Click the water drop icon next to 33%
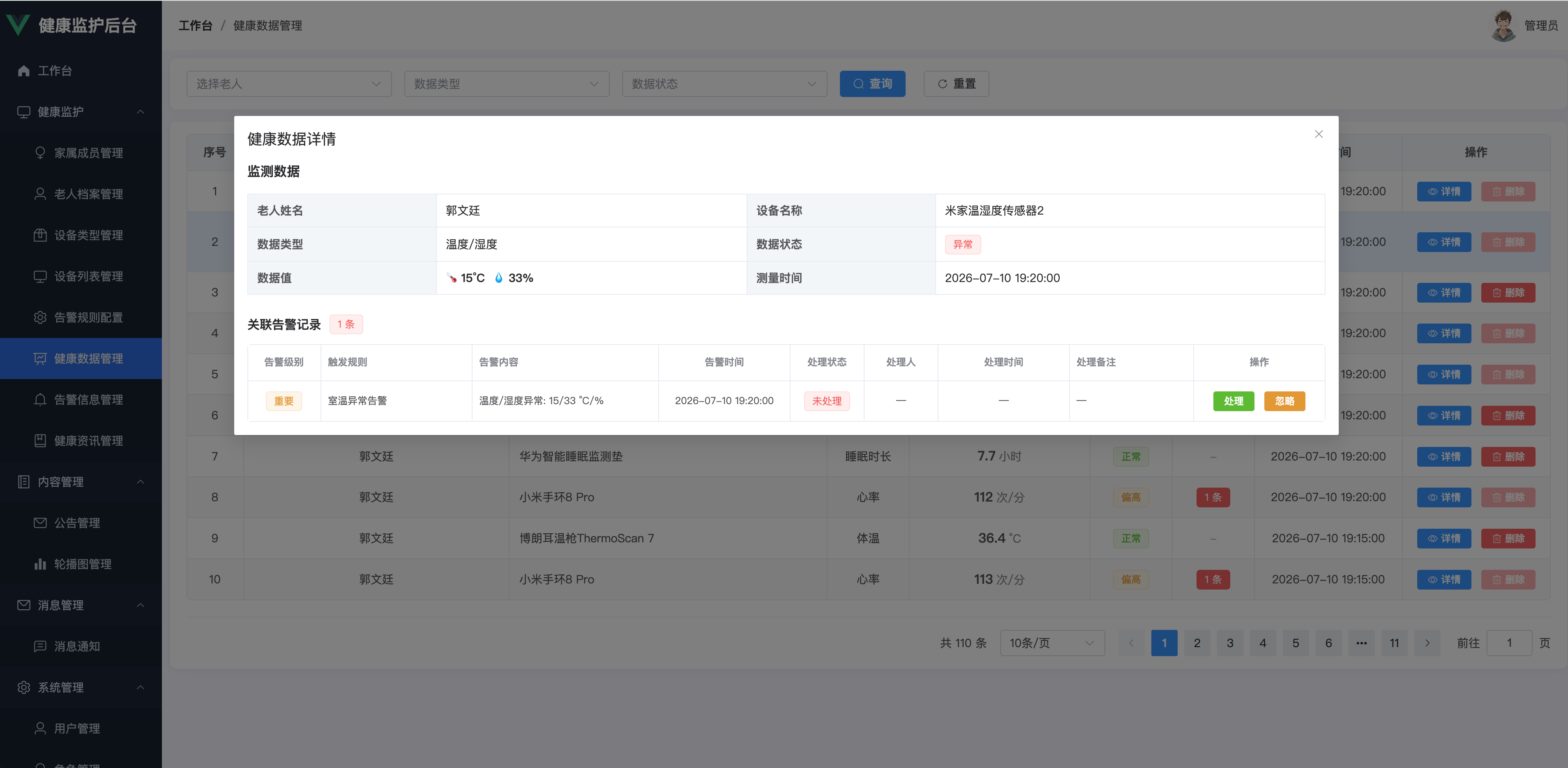1568x768 pixels. pyautogui.click(x=498, y=278)
